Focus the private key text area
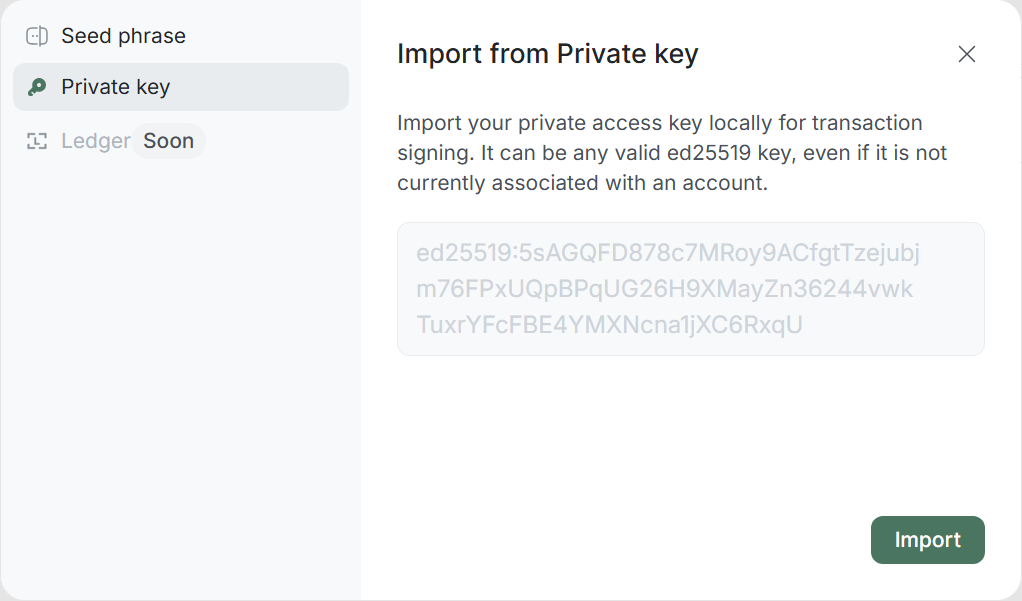The height and width of the screenshot is (601, 1022). (x=690, y=289)
